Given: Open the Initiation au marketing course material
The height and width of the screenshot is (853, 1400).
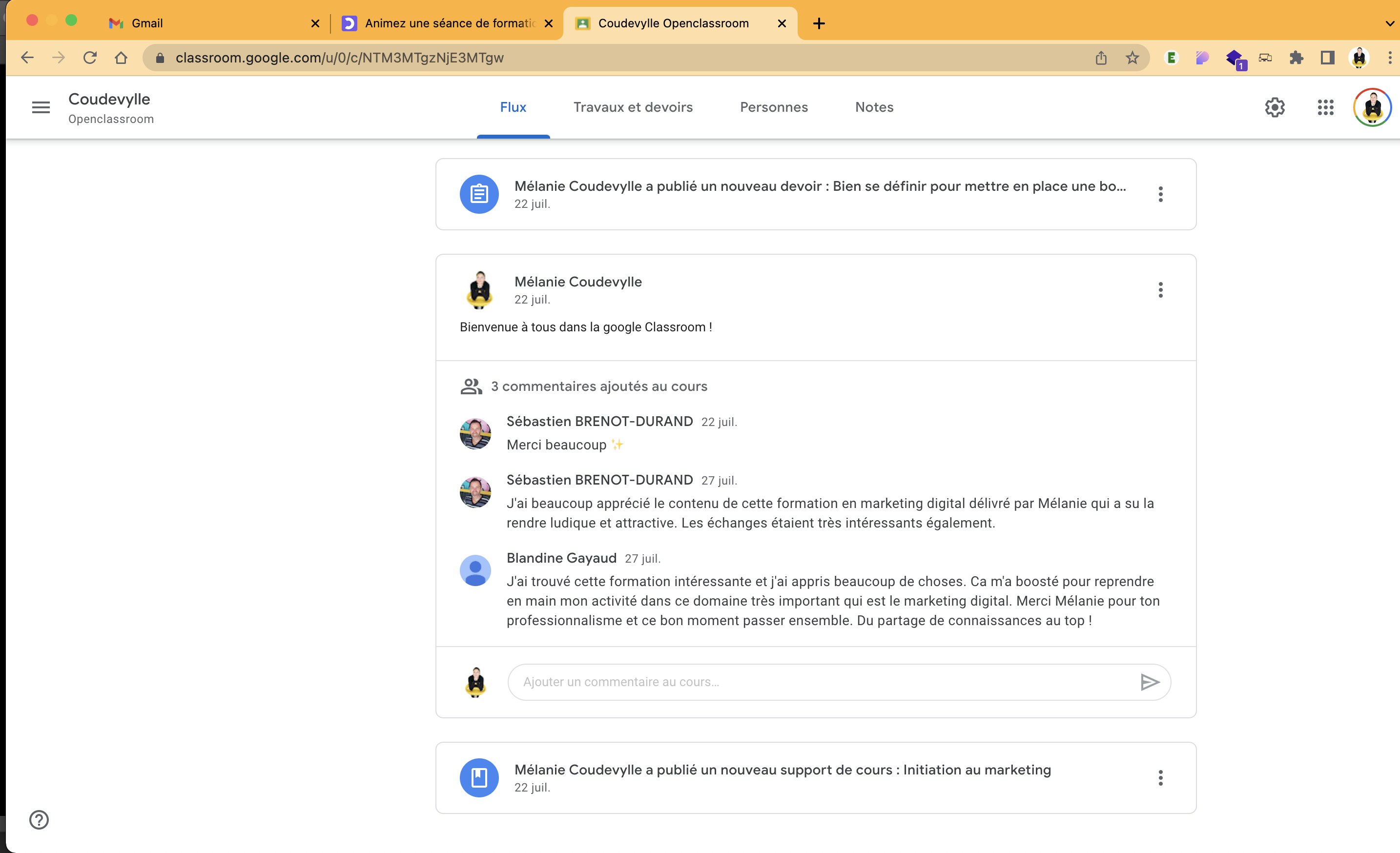Looking at the screenshot, I should 782,770.
